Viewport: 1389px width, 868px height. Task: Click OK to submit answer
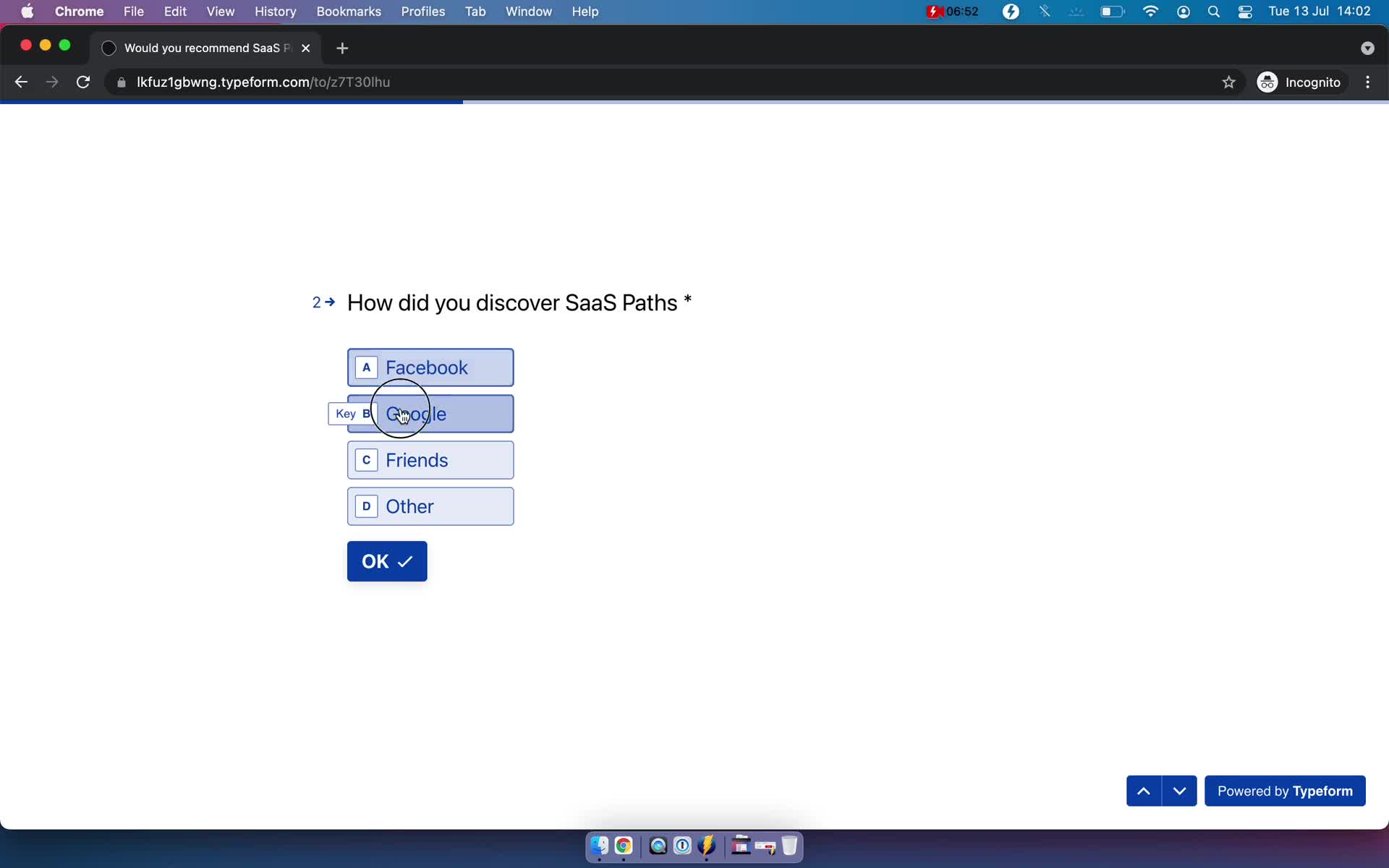click(x=387, y=561)
